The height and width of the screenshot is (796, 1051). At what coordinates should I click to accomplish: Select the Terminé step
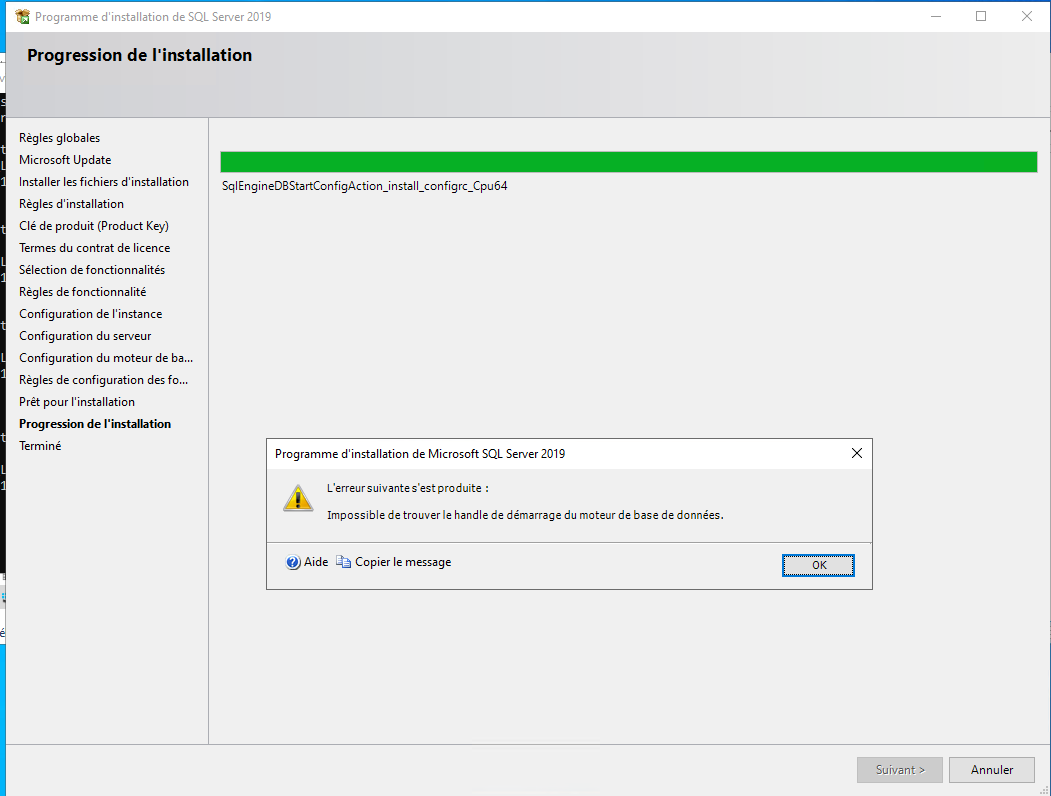pos(40,446)
